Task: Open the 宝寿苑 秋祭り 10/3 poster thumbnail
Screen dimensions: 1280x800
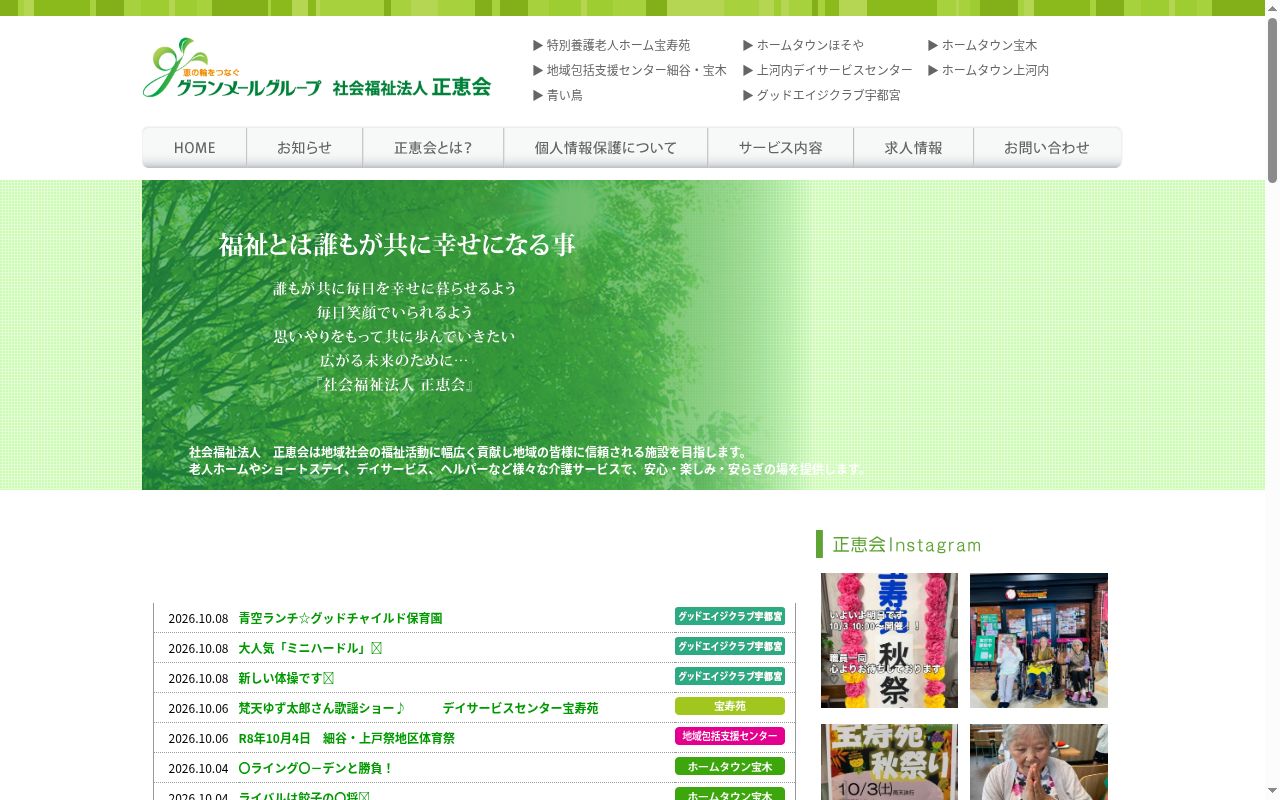Action: point(889,762)
